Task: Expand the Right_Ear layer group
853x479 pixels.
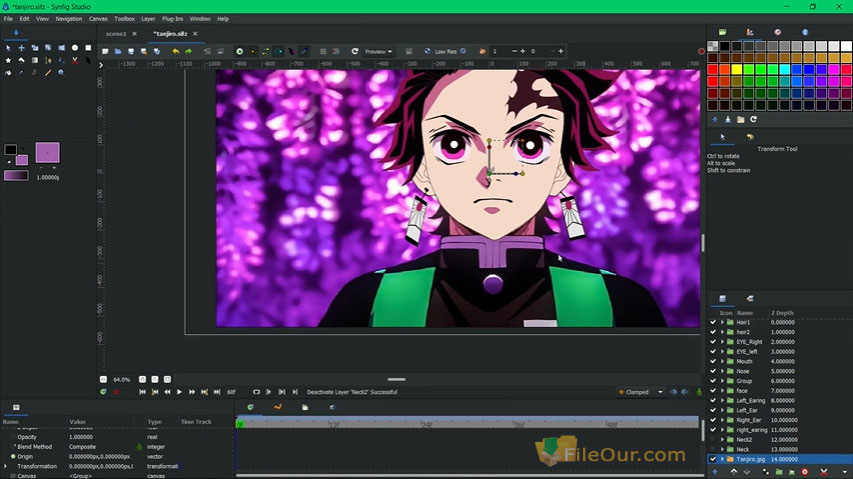Action: (722, 420)
